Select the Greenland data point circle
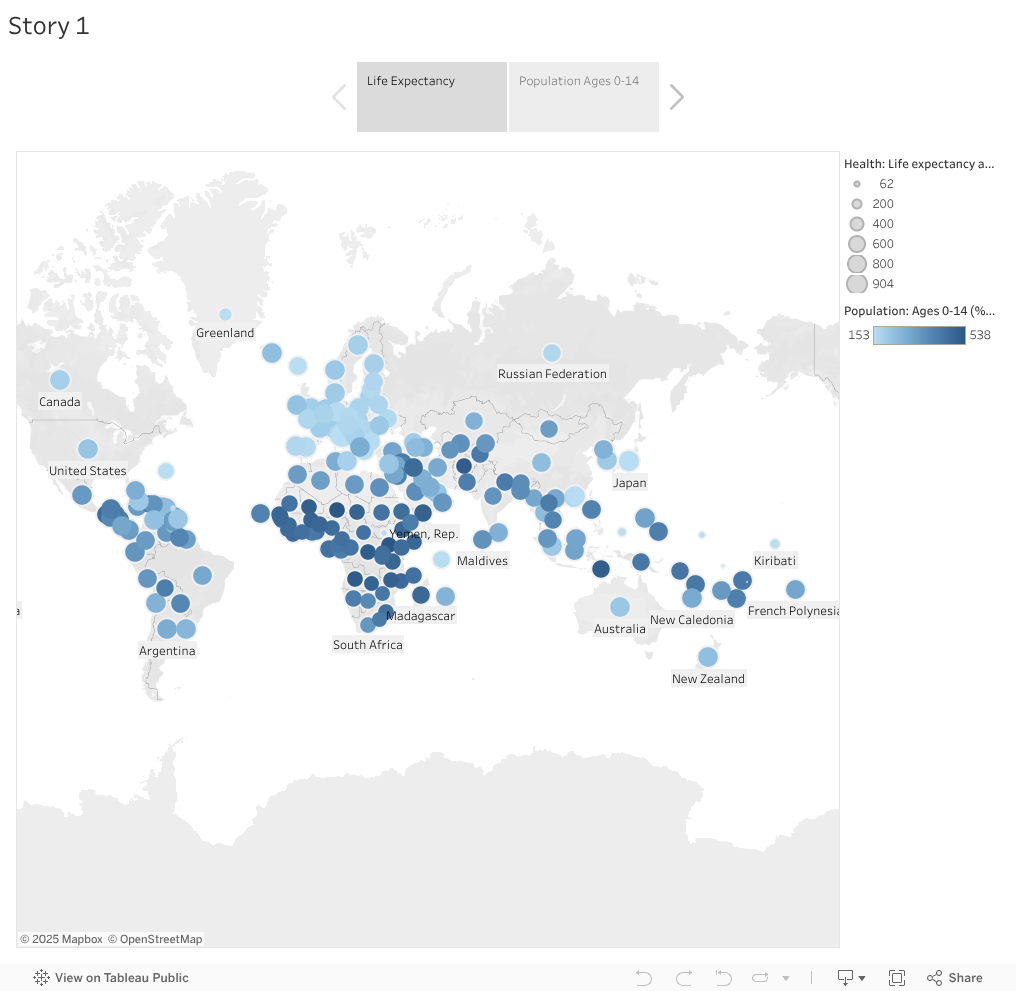The image size is (1016, 991). tap(225, 314)
